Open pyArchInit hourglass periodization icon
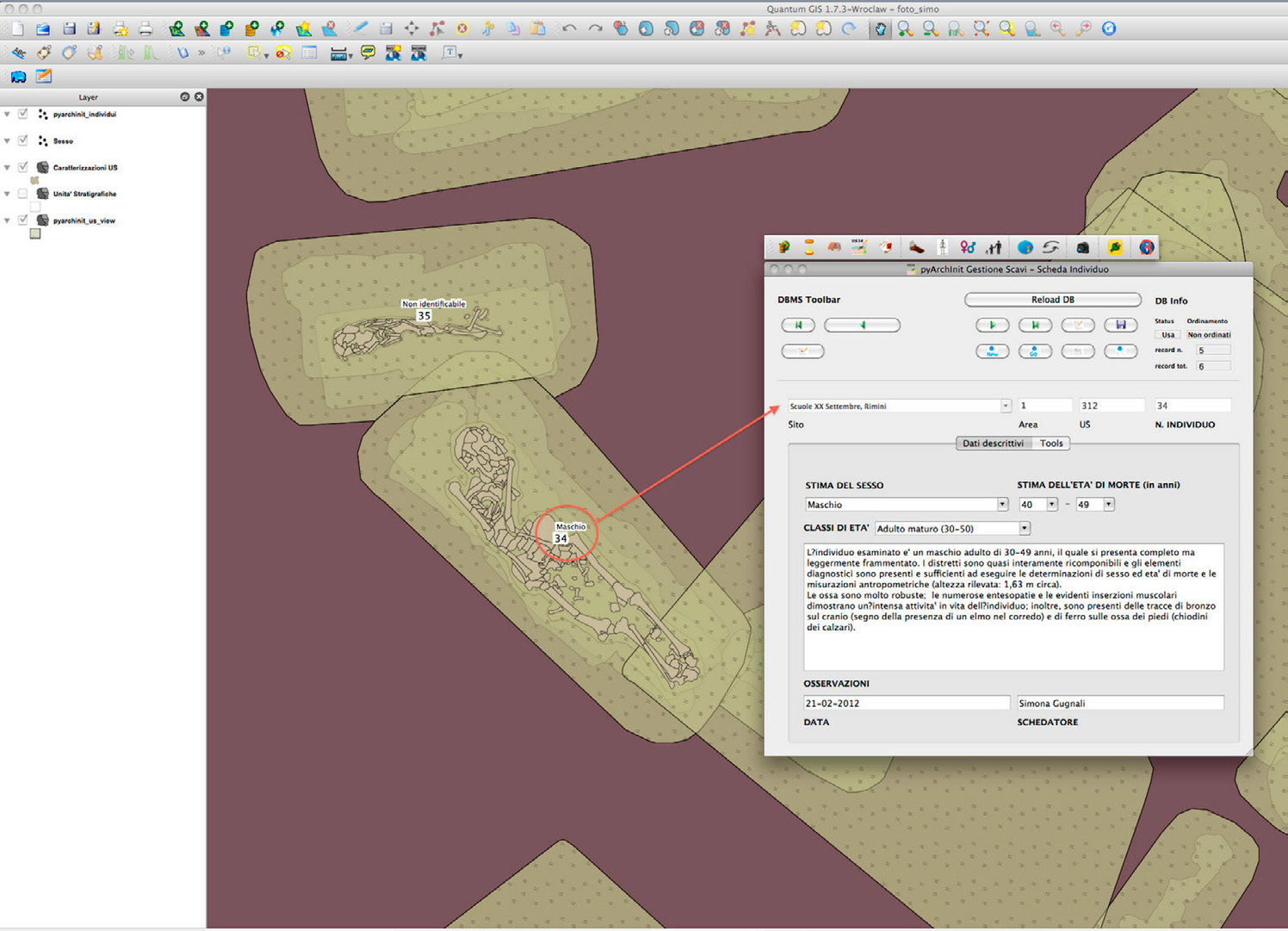Screen dimensions: 1288x931 pyautogui.click(x=808, y=247)
